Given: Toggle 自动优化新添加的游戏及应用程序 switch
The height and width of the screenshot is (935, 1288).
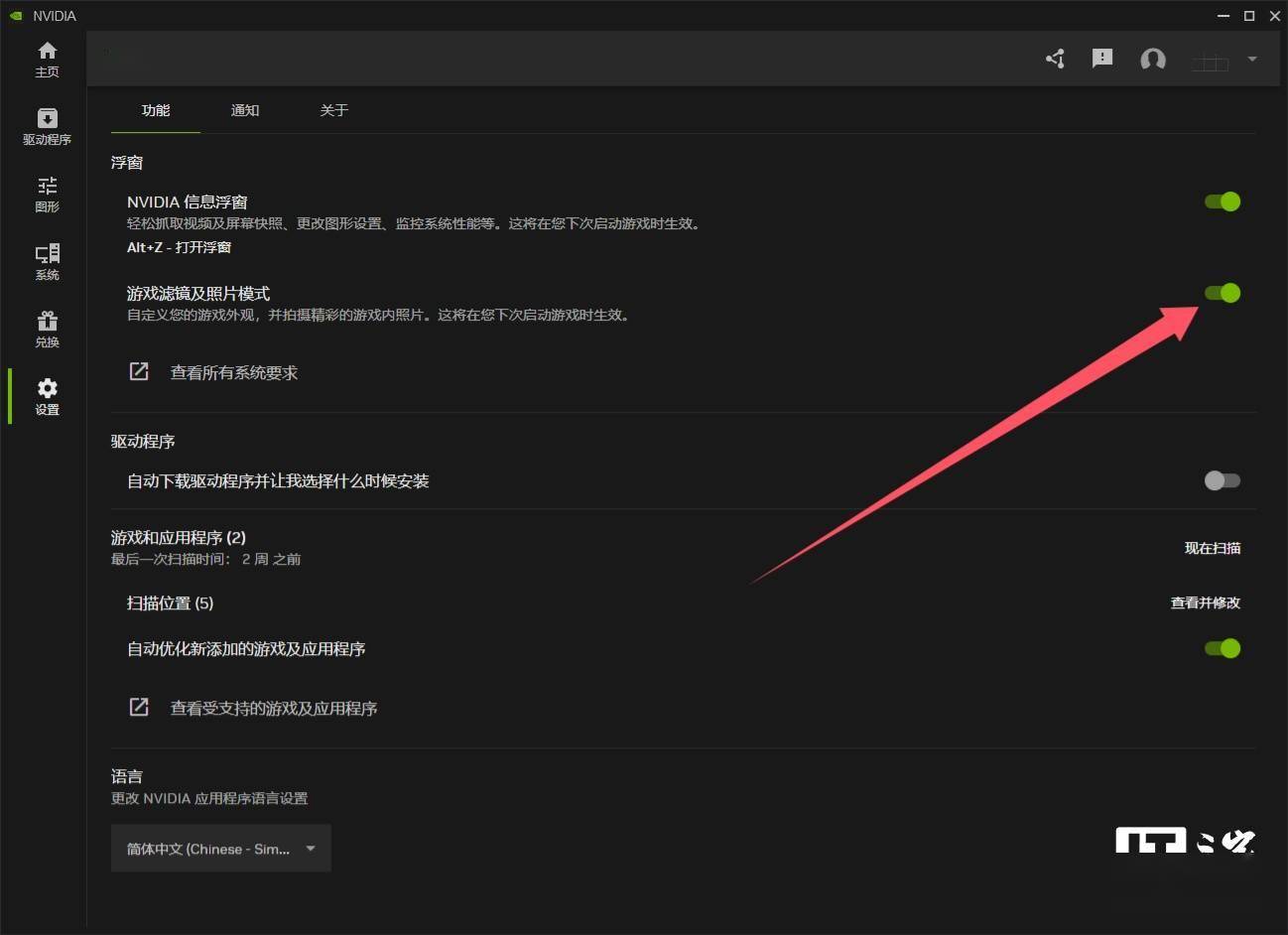Looking at the screenshot, I should click(1223, 648).
